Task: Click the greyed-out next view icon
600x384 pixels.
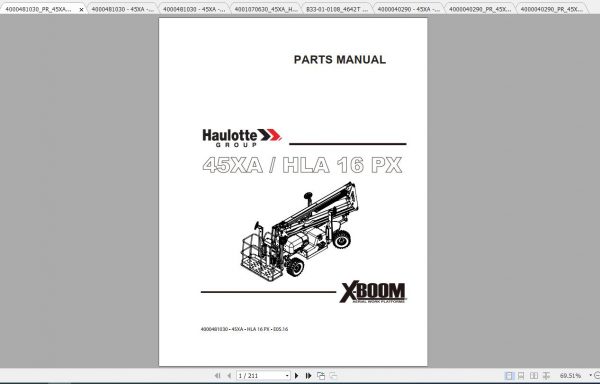Action: [x=333, y=376]
